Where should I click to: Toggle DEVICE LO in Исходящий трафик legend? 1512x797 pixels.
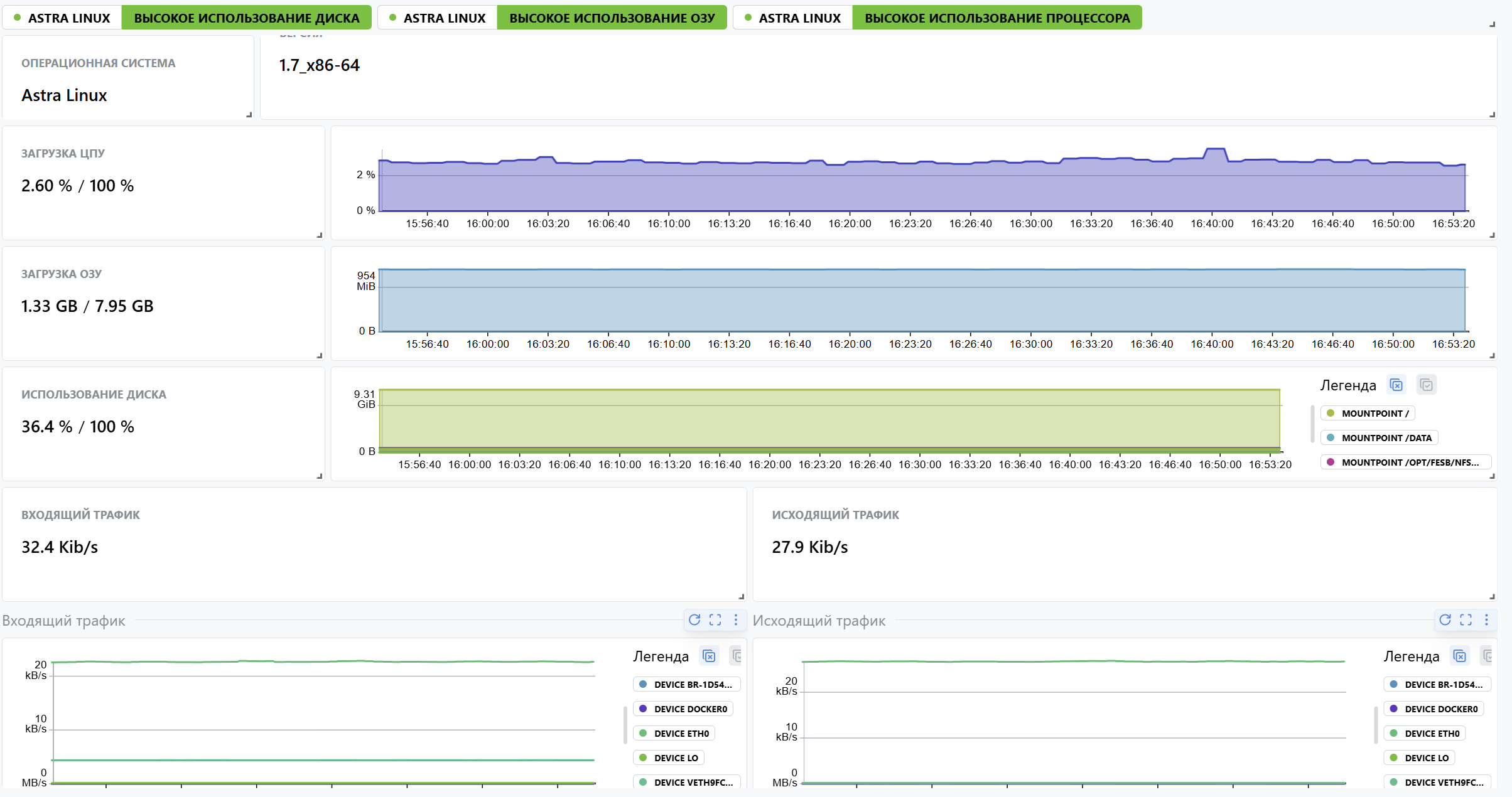coord(1419,757)
